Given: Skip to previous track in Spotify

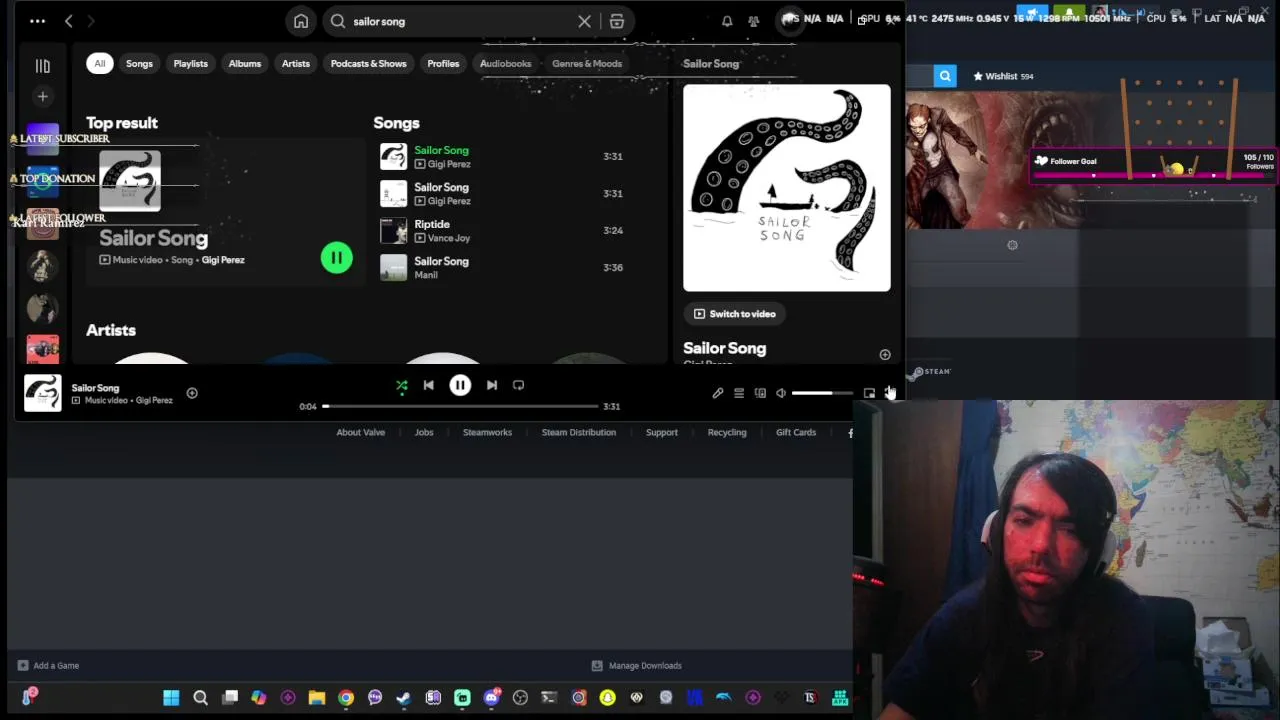Looking at the screenshot, I should (x=428, y=385).
